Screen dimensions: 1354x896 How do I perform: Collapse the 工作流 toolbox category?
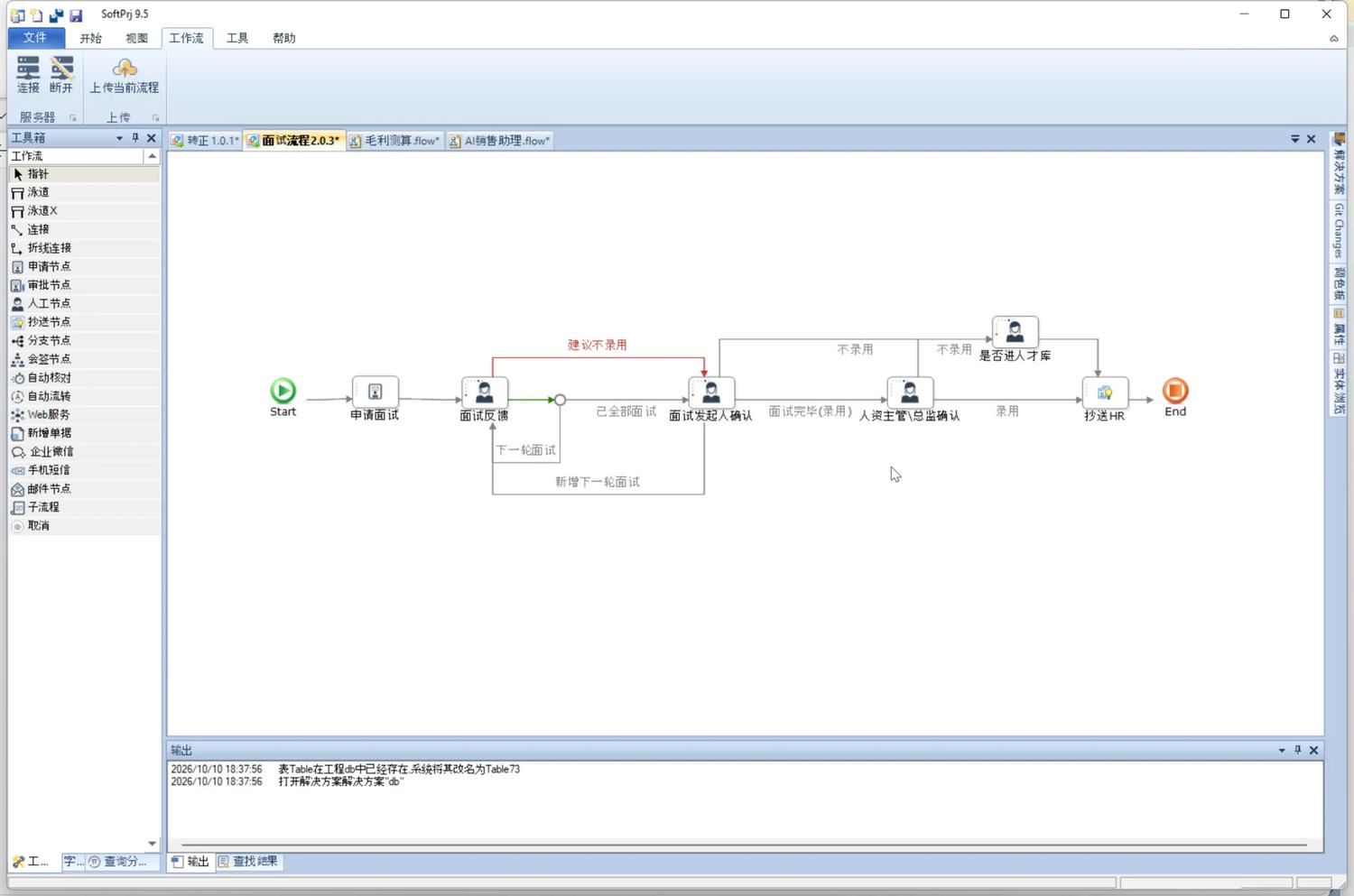(x=152, y=156)
